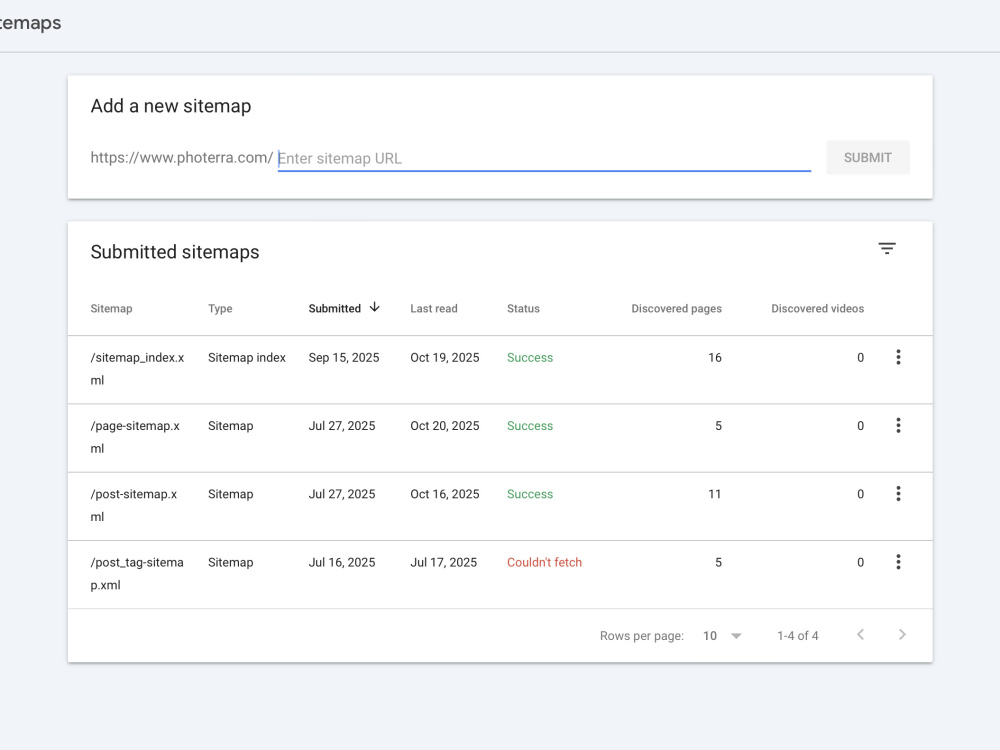Sort by the Sitemap column header
This screenshot has width=1000, height=750.
[111, 309]
